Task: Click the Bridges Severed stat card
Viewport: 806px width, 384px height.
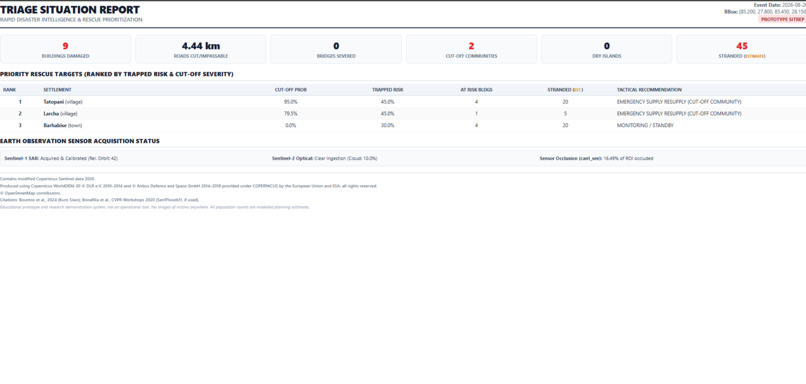Action: 336,49
